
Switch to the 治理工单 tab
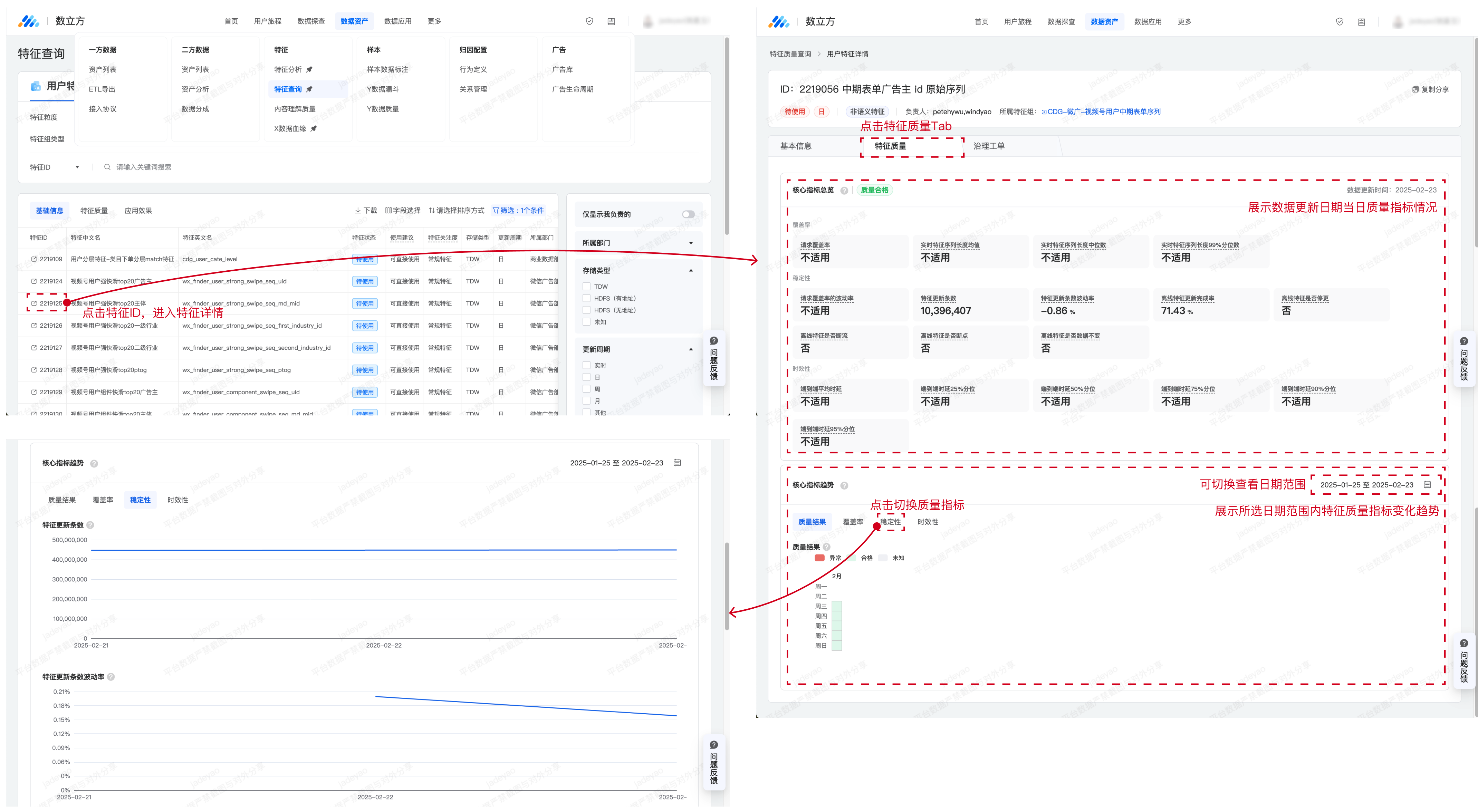(989, 146)
